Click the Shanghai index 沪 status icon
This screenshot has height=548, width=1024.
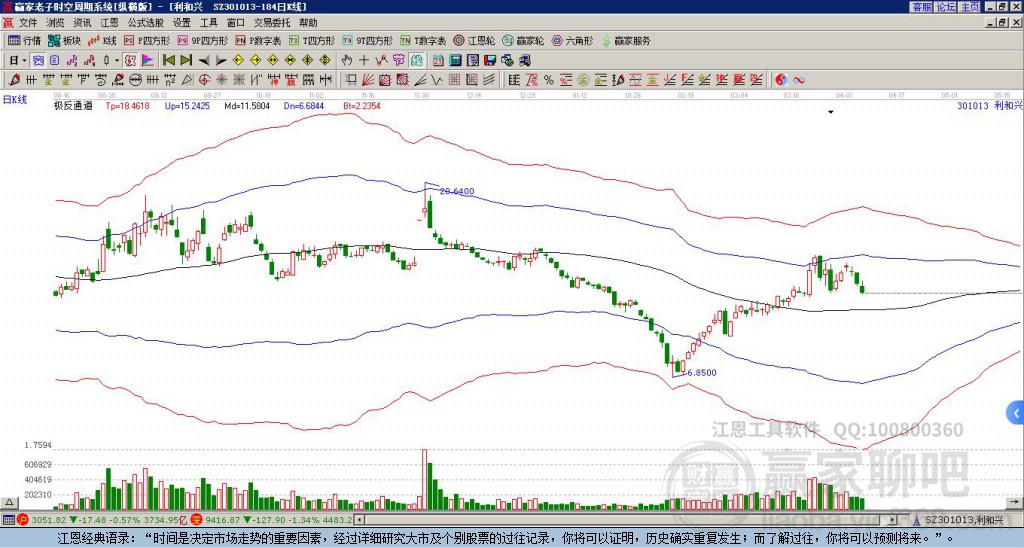click(23, 520)
